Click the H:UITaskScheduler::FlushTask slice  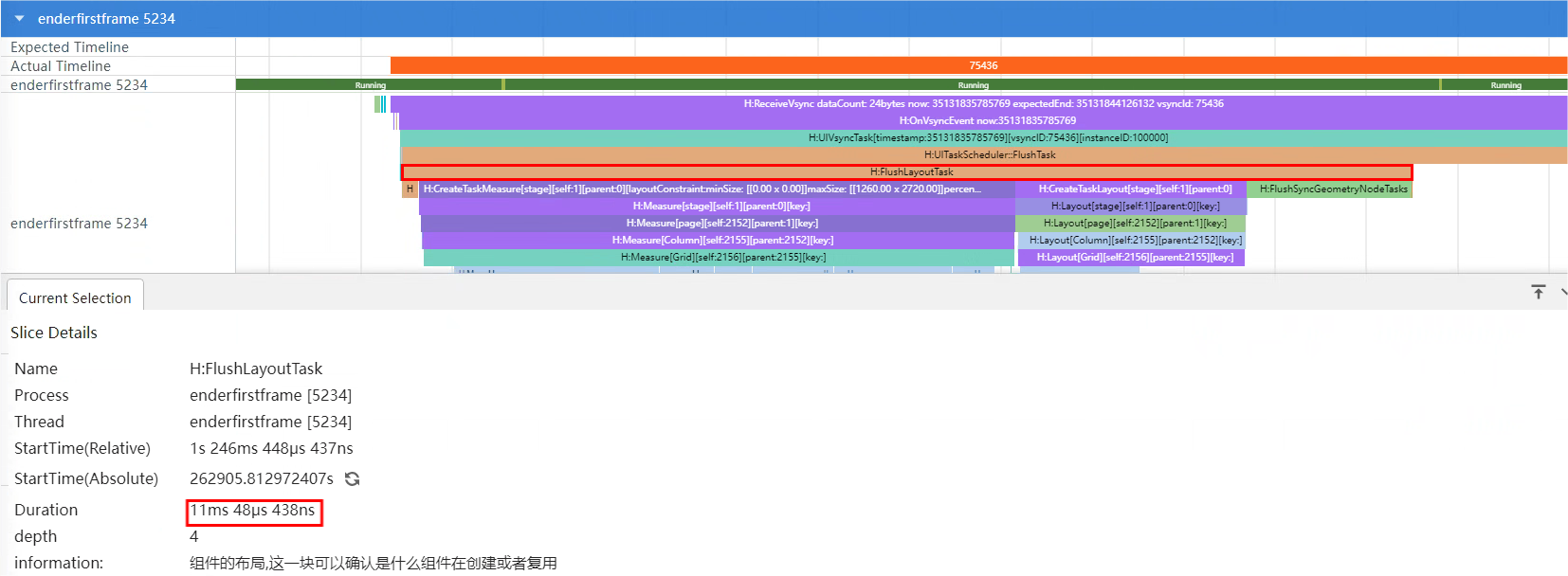pos(989,155)
